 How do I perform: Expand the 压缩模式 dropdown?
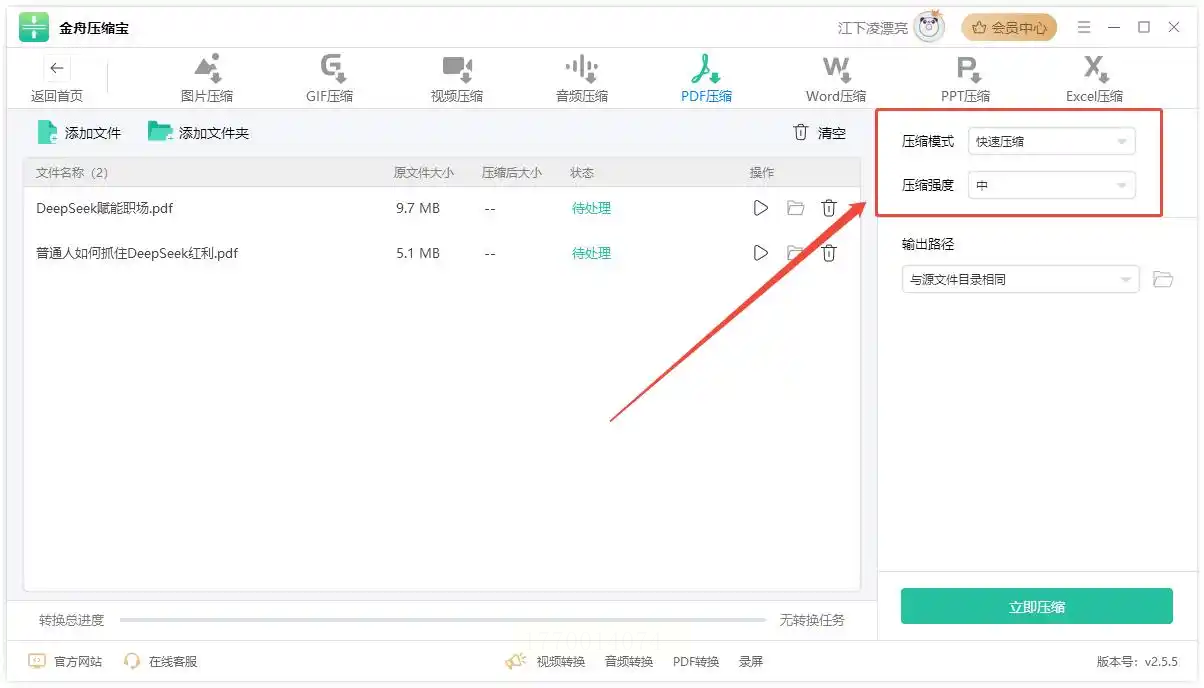coord(1052,141)
